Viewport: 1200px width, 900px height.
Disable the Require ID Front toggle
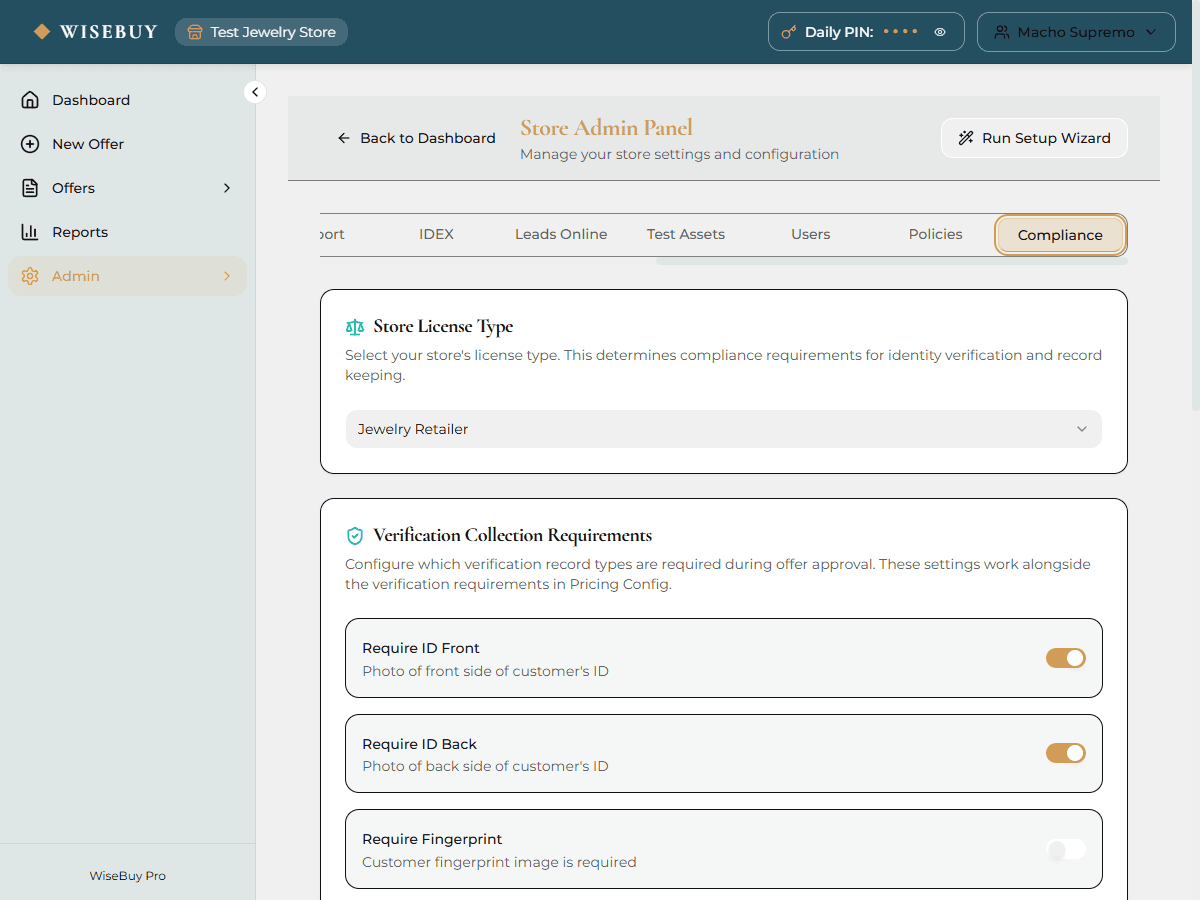pyautogui.click(x=1065, y=658)
